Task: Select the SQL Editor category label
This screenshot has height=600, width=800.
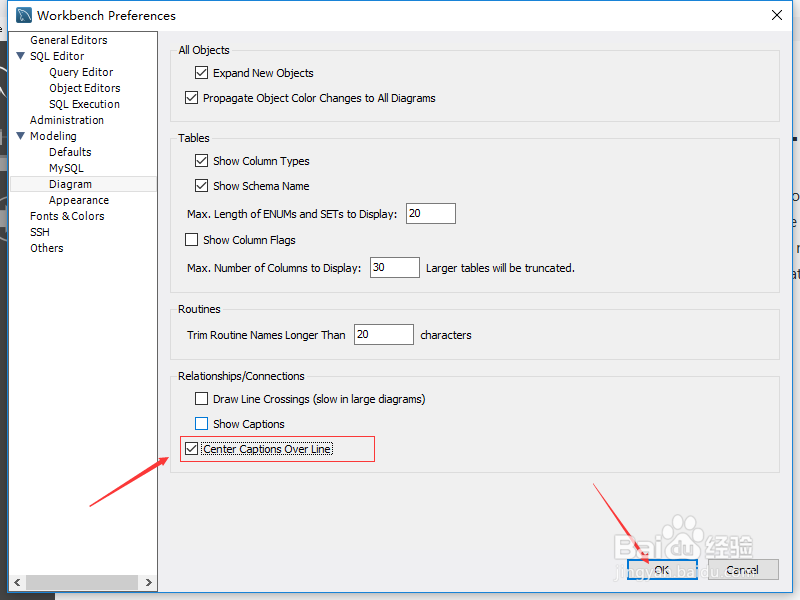Action: [57, 56]
